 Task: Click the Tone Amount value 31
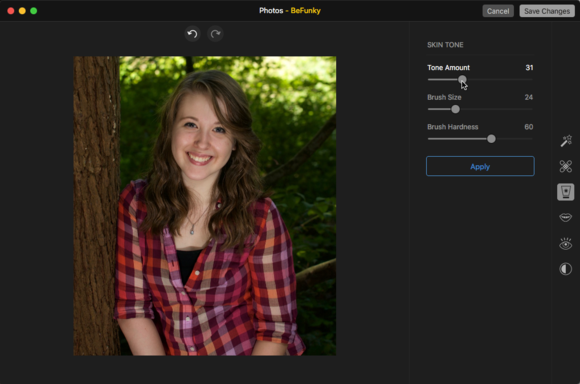(529, 68)
